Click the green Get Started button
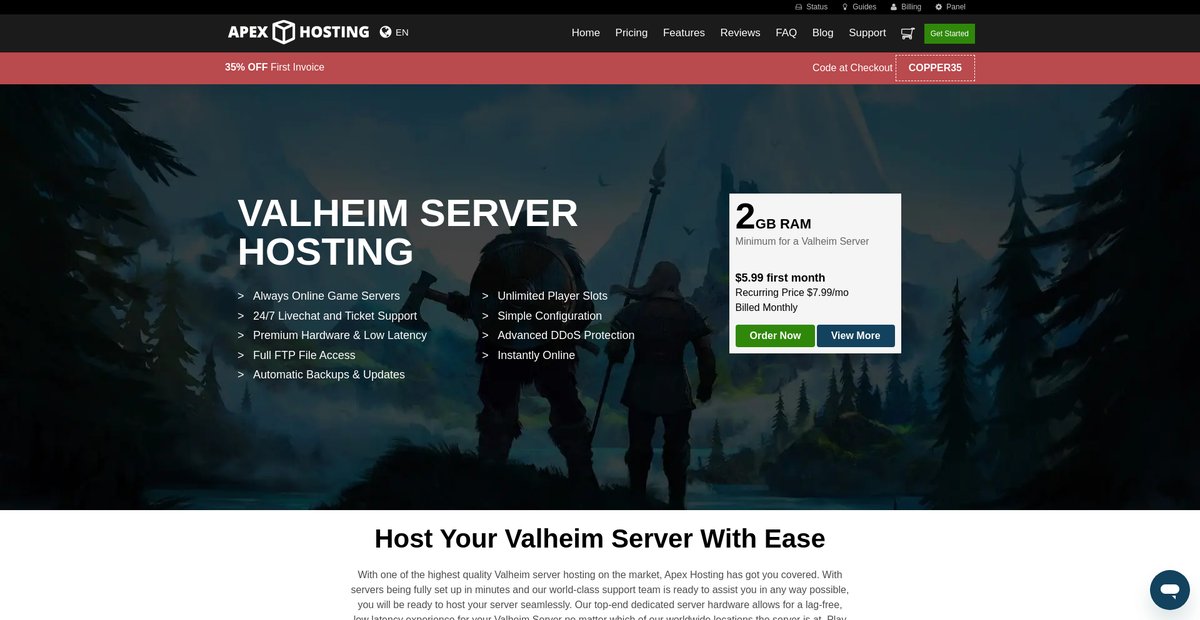This screenshot has height=620, width=1200. click(x=949, y=33)
